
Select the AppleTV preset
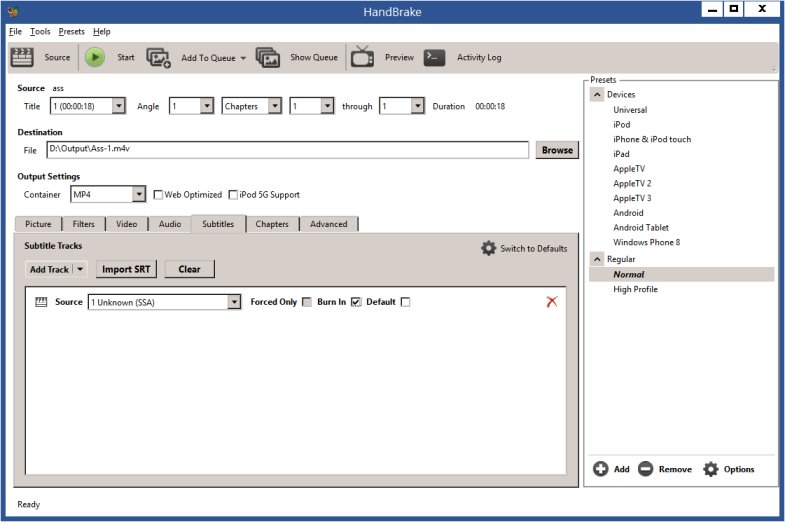point(629,169)
